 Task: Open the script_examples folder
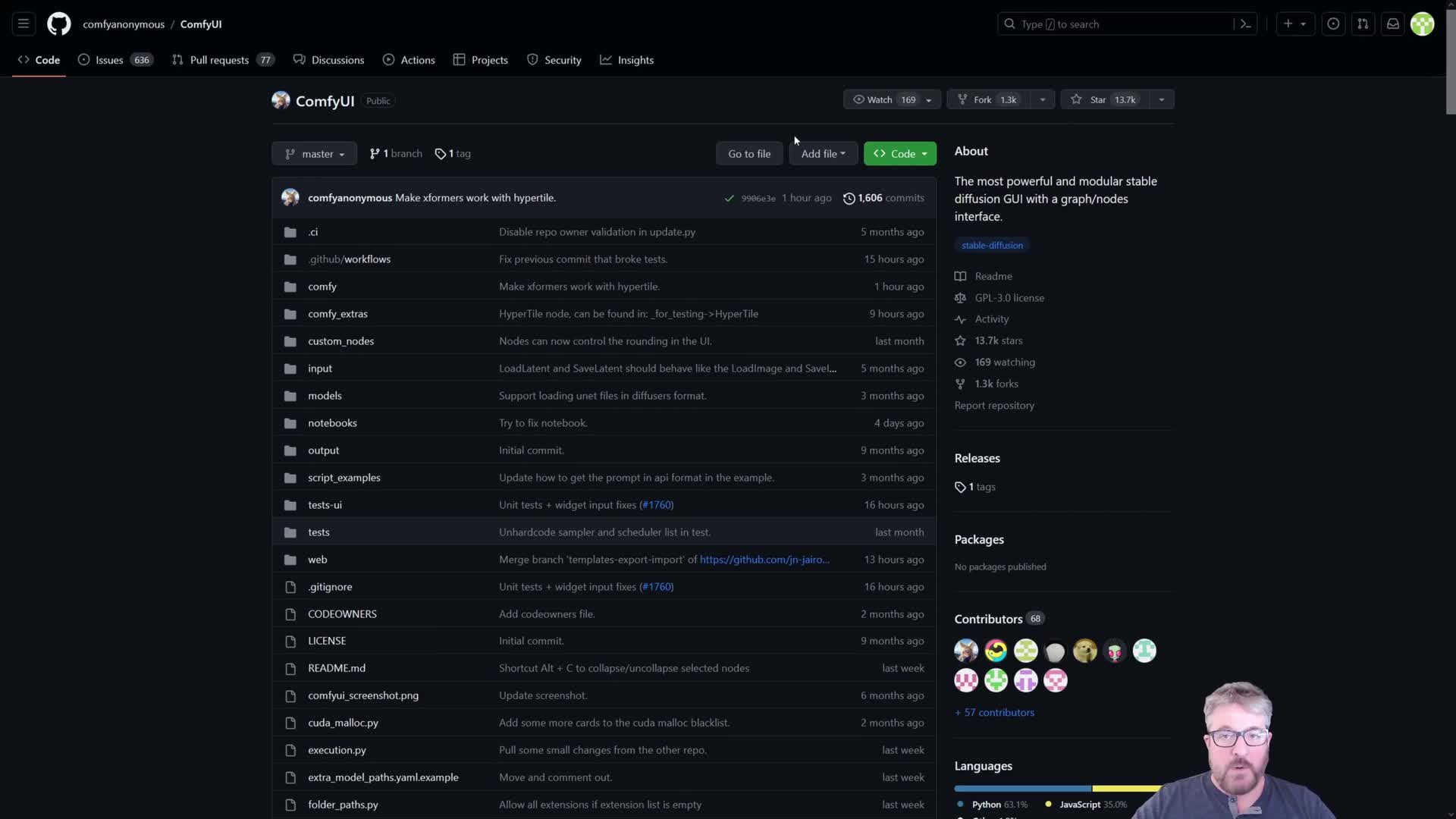(344, 478)
